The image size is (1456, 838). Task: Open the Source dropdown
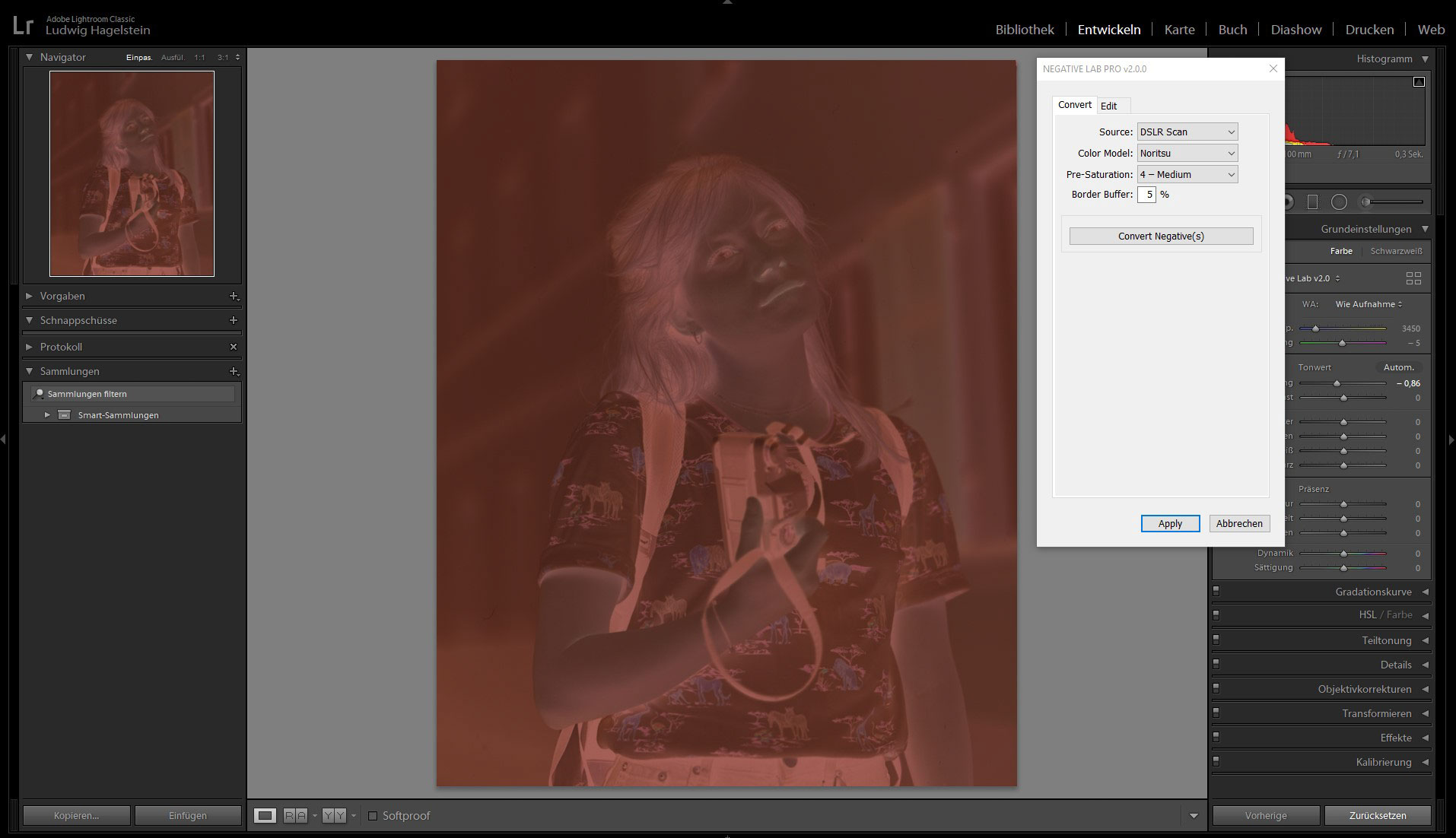pos(1187,132)
